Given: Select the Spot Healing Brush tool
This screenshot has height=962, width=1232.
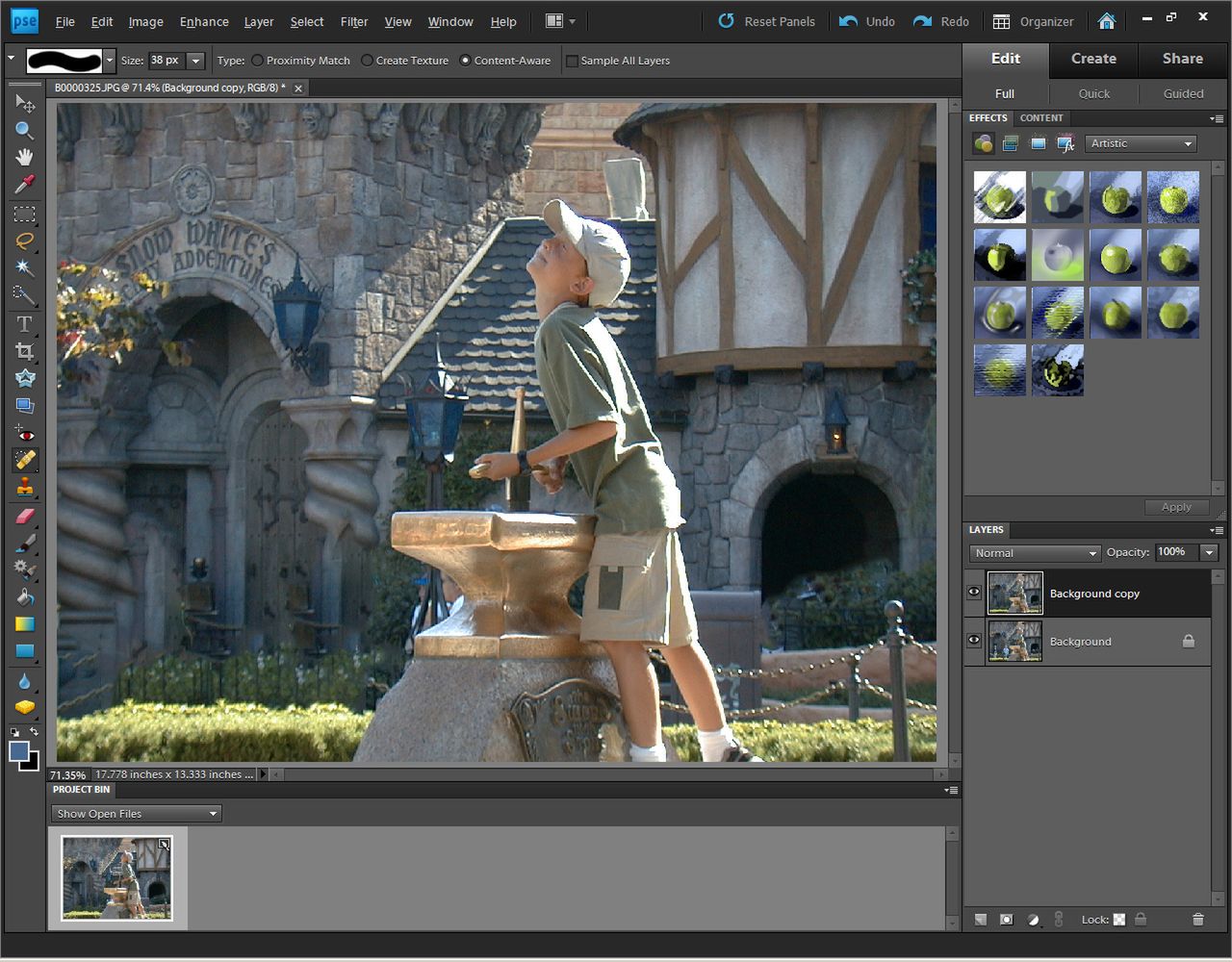Looking at the screenshot, I should [x=24, y=460].
